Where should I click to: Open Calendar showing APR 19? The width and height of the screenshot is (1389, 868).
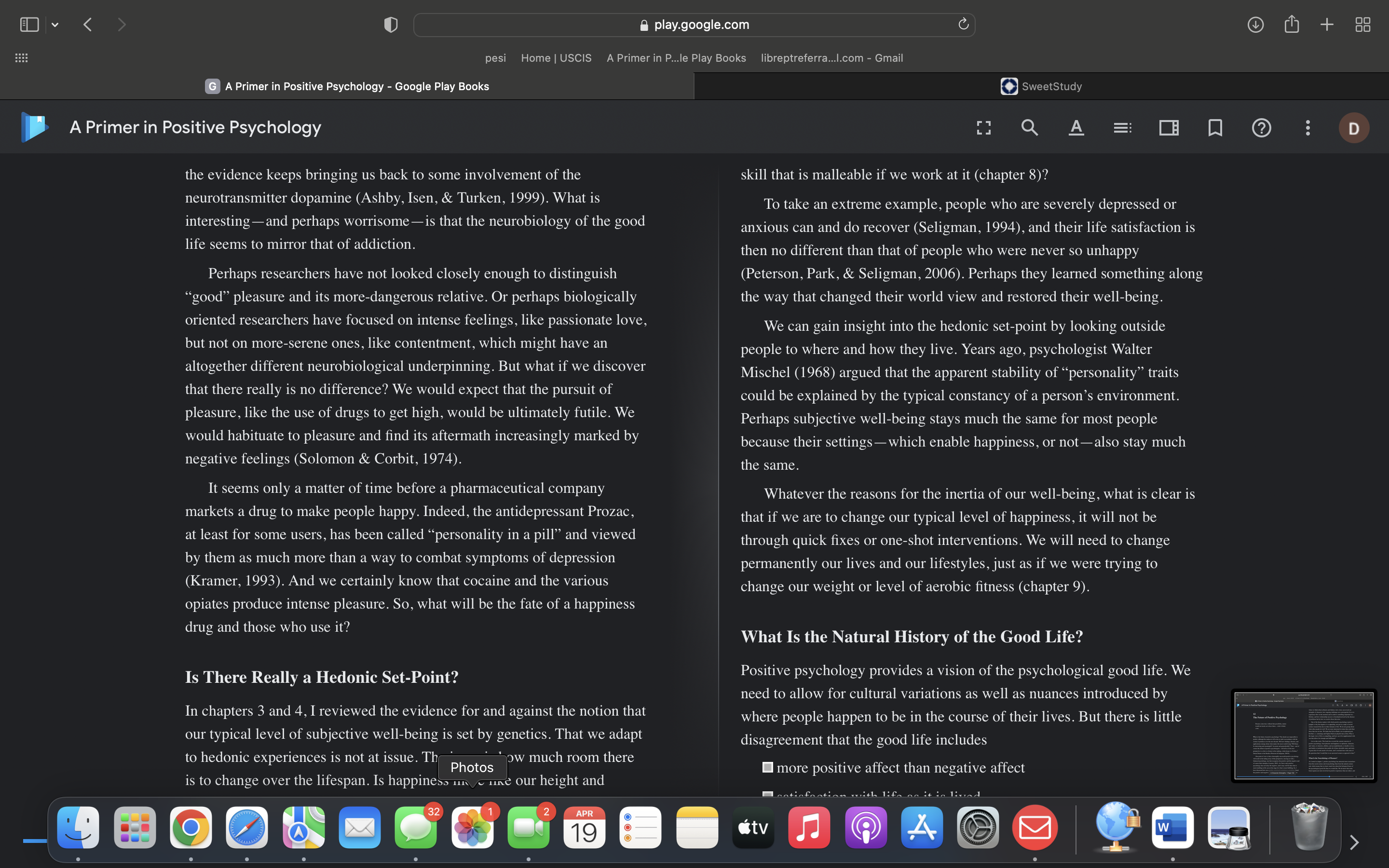click(585, 828)
